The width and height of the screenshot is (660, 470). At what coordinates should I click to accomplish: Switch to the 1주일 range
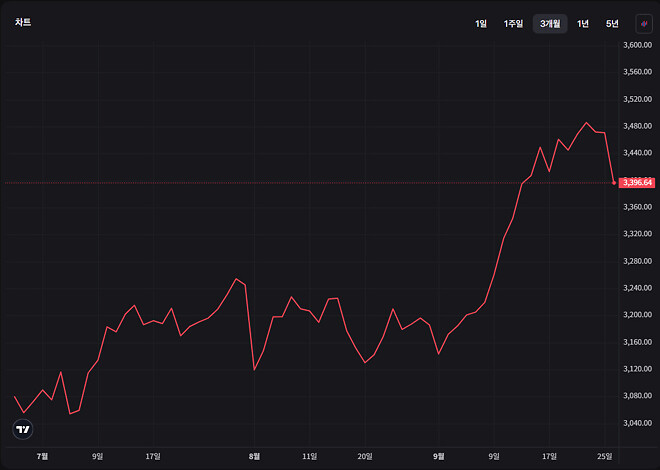tap(513, 24)
